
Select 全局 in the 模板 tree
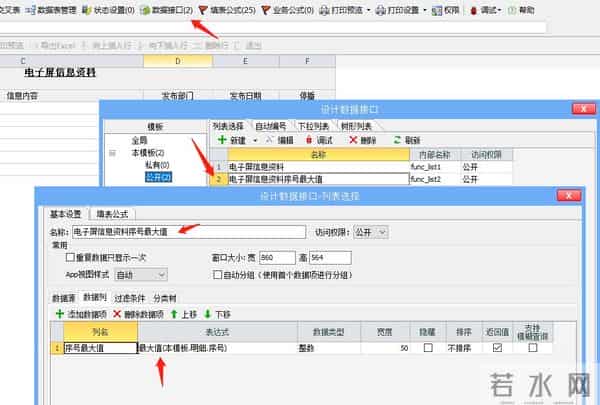click(x=139, y=140)
